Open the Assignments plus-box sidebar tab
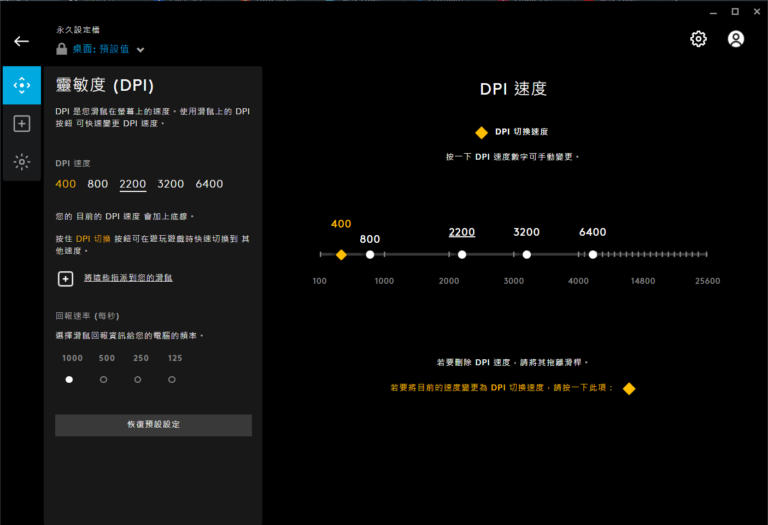The width and height of the screenshot is (768, 525). pyautogui.click(x=22, y=123)
